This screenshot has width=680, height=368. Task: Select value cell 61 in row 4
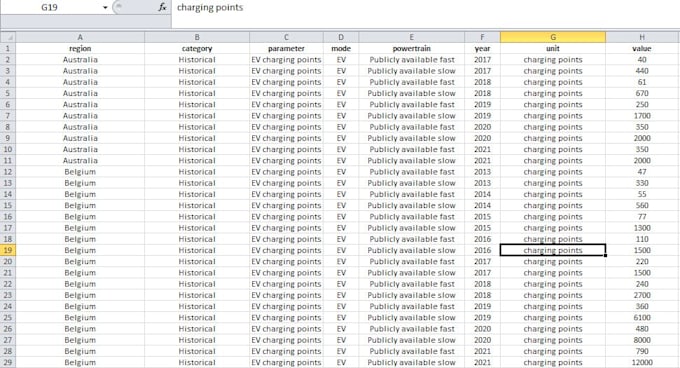pyautogui.click(x=642, y=82)
